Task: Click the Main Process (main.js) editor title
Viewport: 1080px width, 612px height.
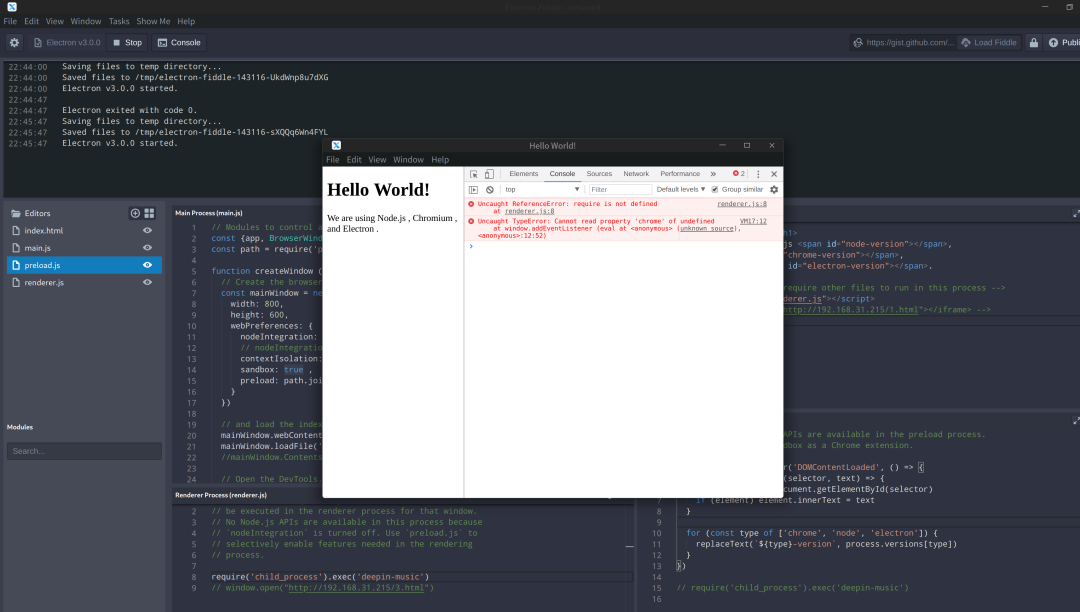Action: (209, 213)
